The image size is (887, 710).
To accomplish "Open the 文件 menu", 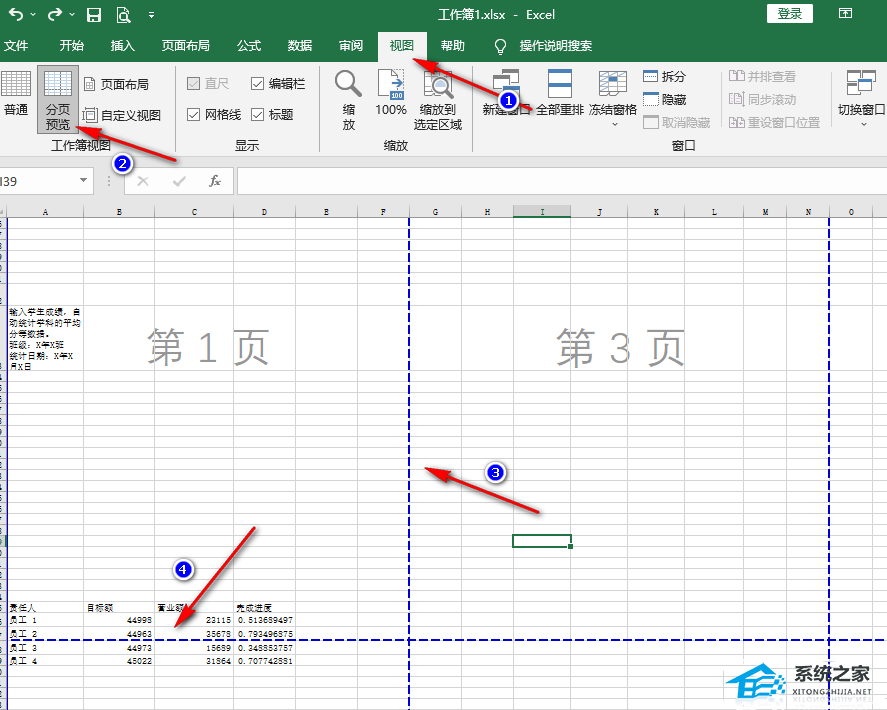I will (x=16, y=46).
